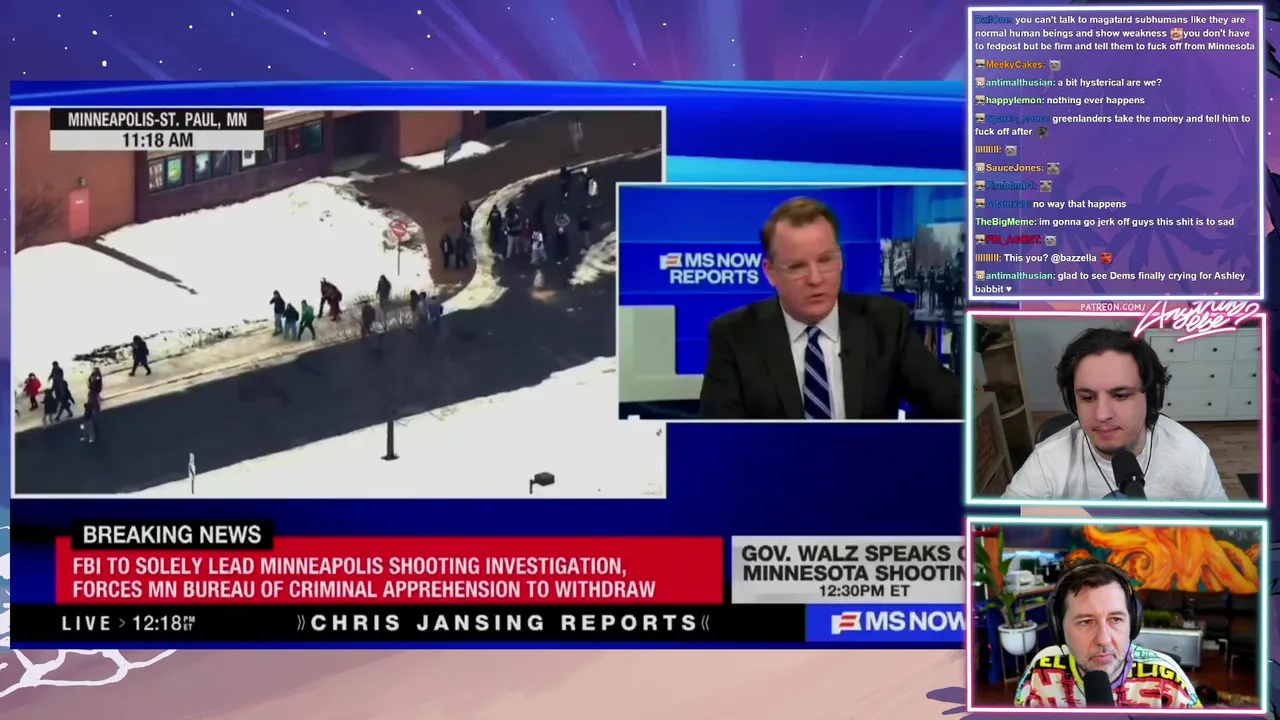Image resolution: width=1280 pixels, height=720 pixels.
Task: Click the happylemon username
Action: click(1014, 101)
